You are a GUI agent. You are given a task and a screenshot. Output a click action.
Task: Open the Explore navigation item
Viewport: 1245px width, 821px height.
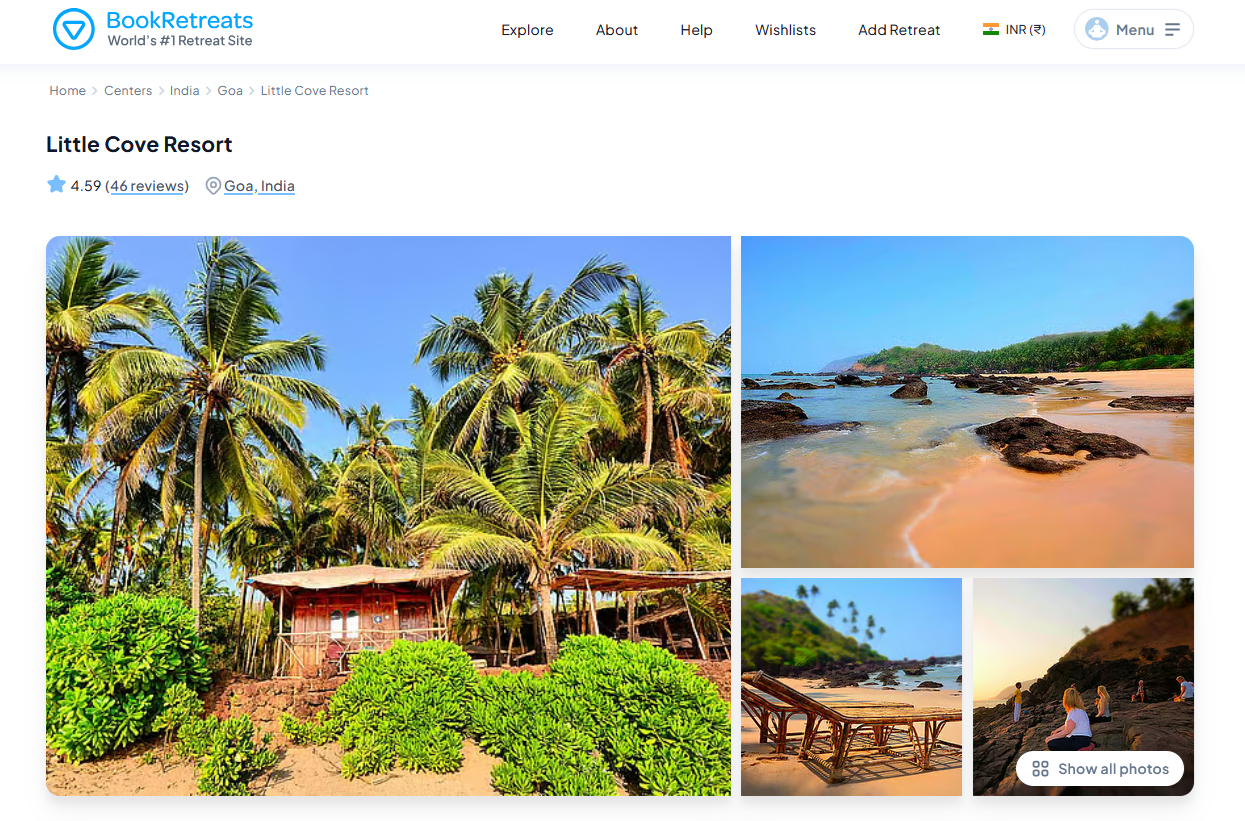(527, 30)
